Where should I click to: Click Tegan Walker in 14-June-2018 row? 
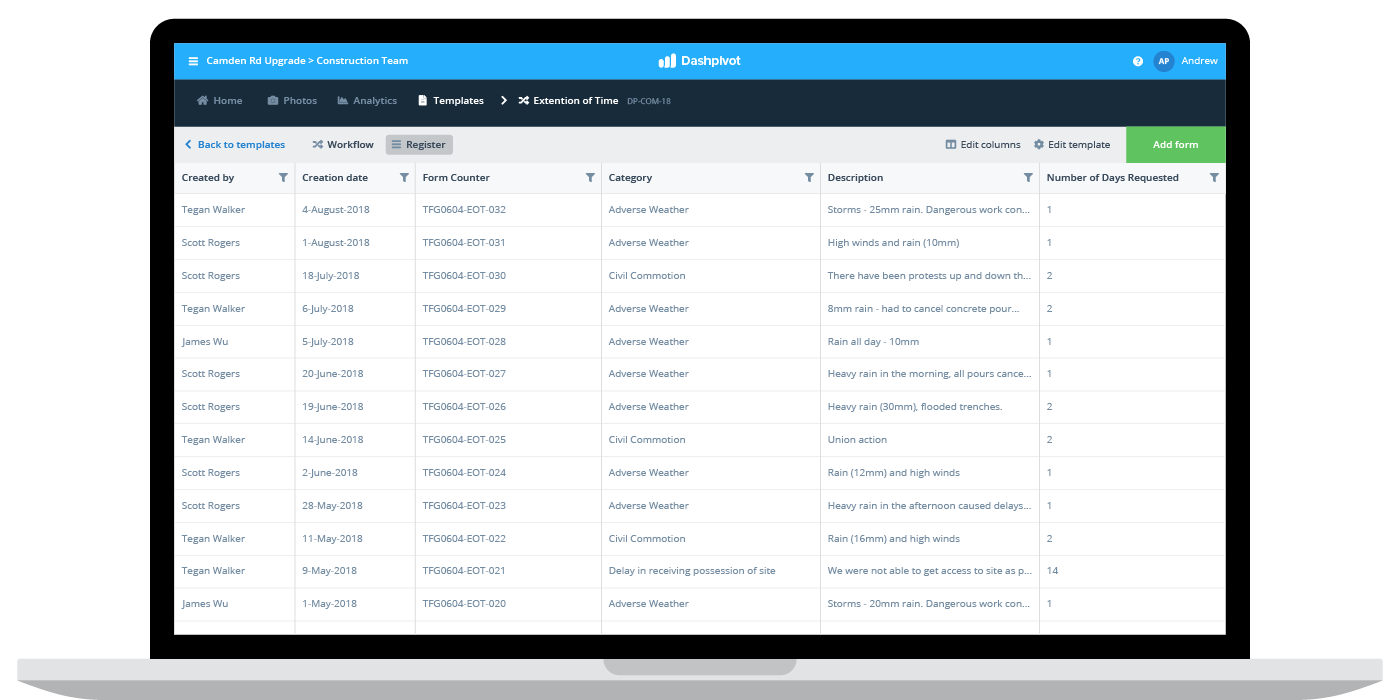pos(213,440)
